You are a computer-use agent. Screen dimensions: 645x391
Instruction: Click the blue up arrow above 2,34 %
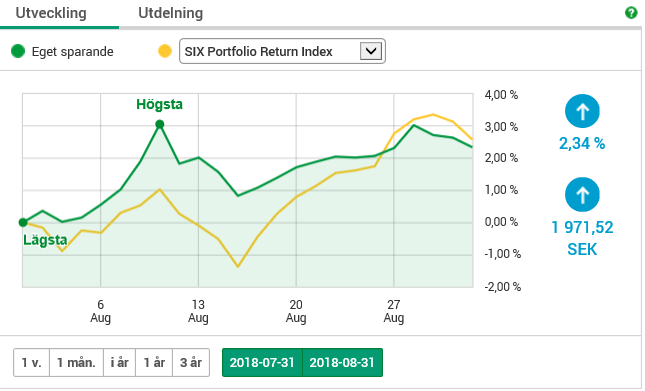click(x=582, y=111)
